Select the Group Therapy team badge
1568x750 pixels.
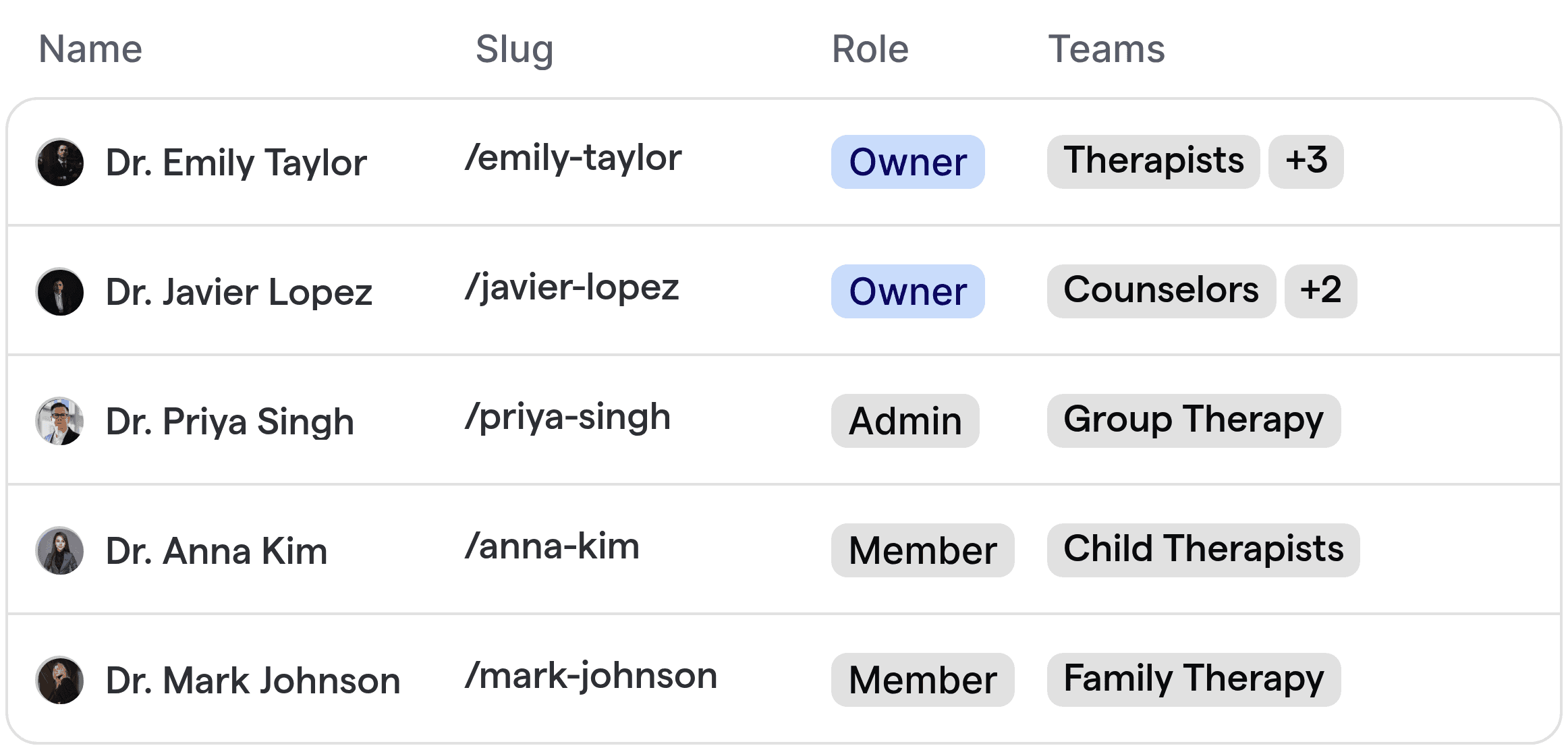point(1193,421)
